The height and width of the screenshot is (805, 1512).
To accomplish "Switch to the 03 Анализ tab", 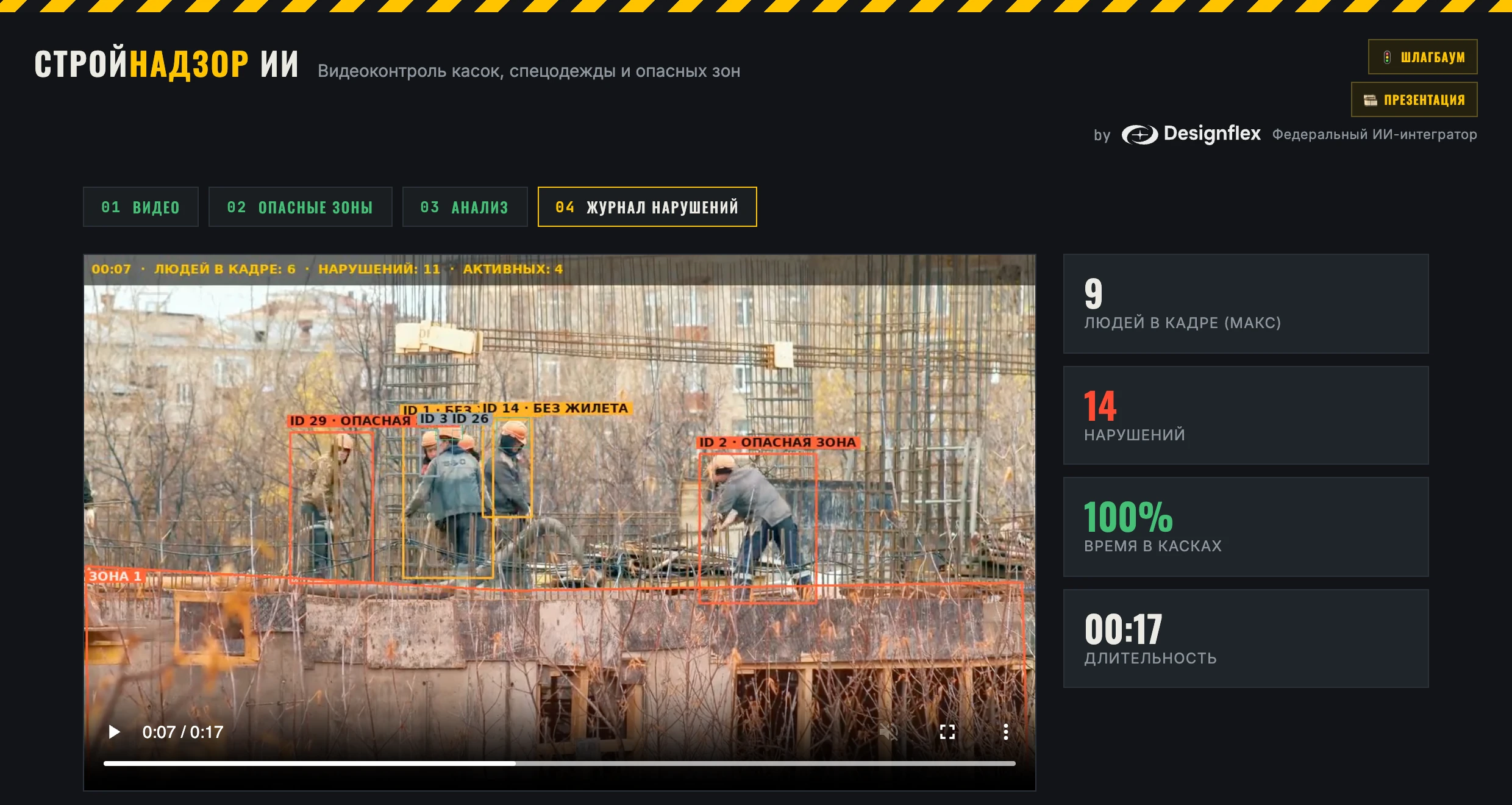I will pos(465,207).
